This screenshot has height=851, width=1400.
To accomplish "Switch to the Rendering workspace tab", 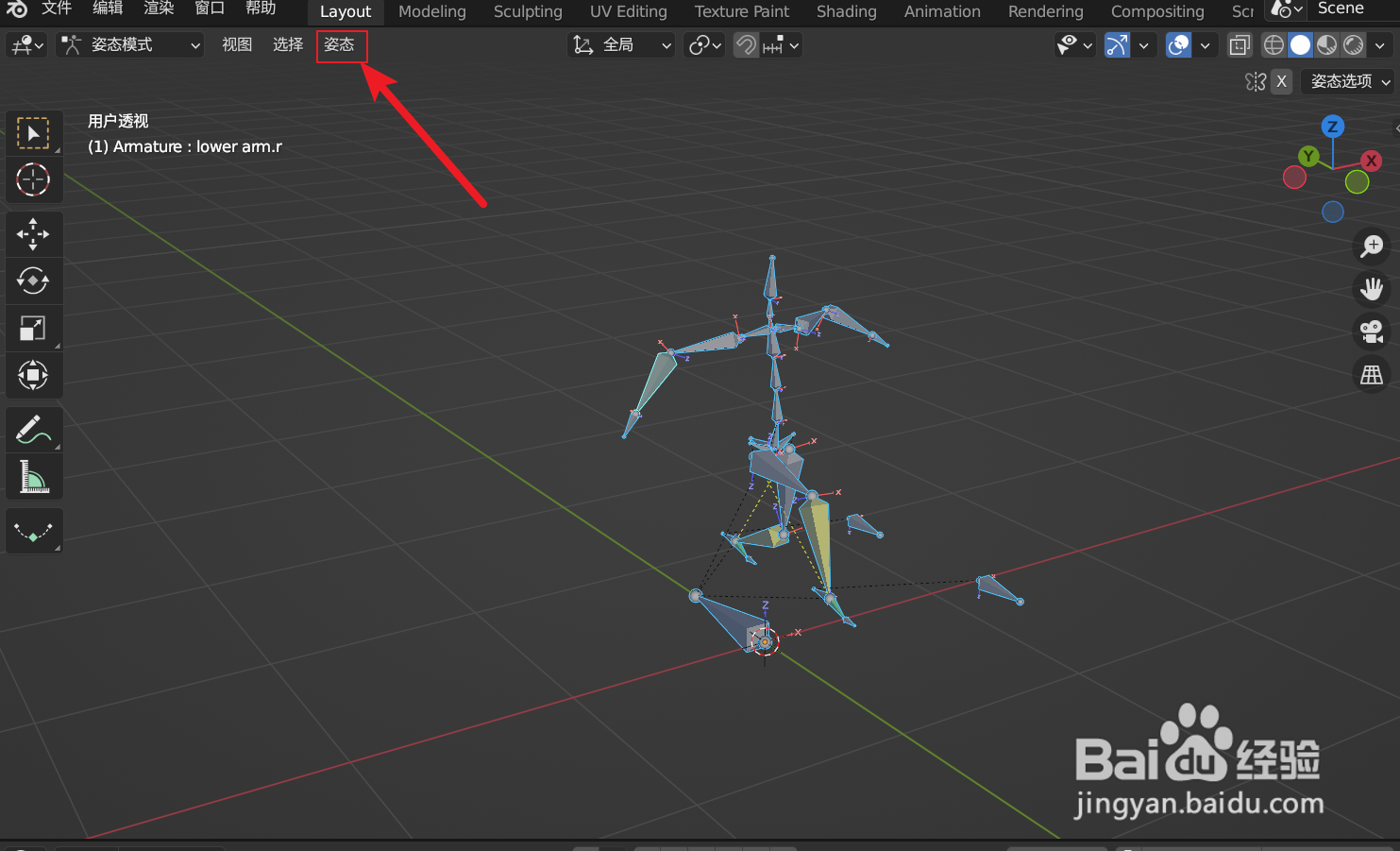I will (x=1046, y=11).
